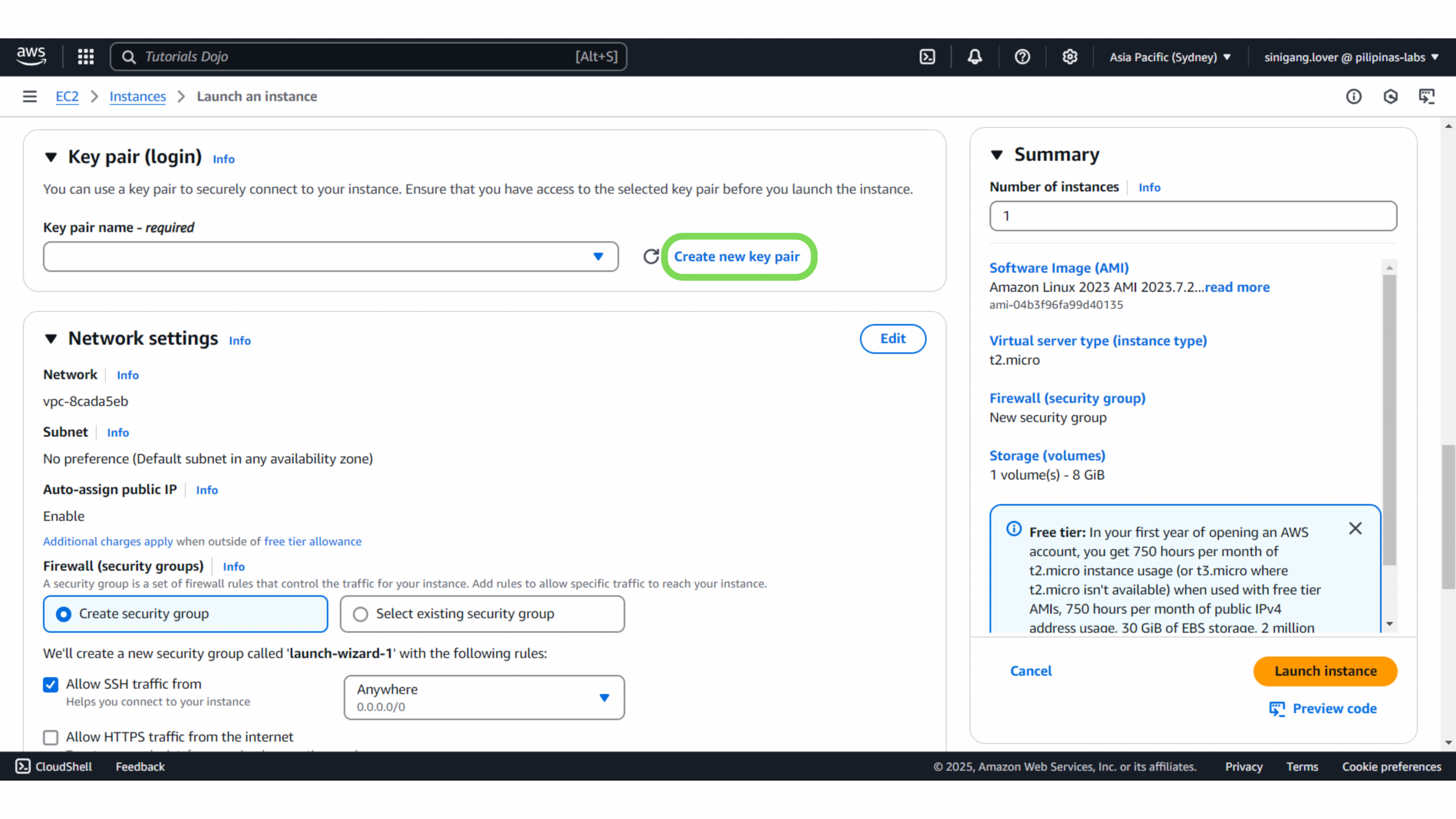Open the Asia Pacific (Sydney) region selector
1456x819 pixels.
click(x=1170, y=57)
